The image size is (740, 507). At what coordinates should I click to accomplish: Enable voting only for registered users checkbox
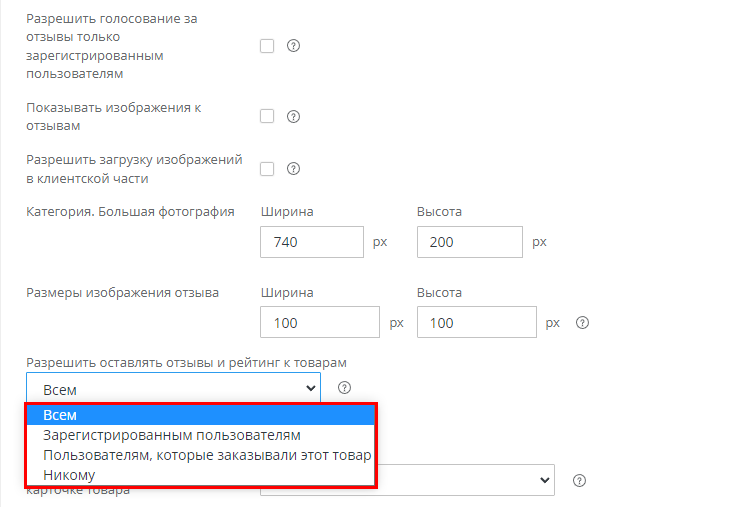267,46
